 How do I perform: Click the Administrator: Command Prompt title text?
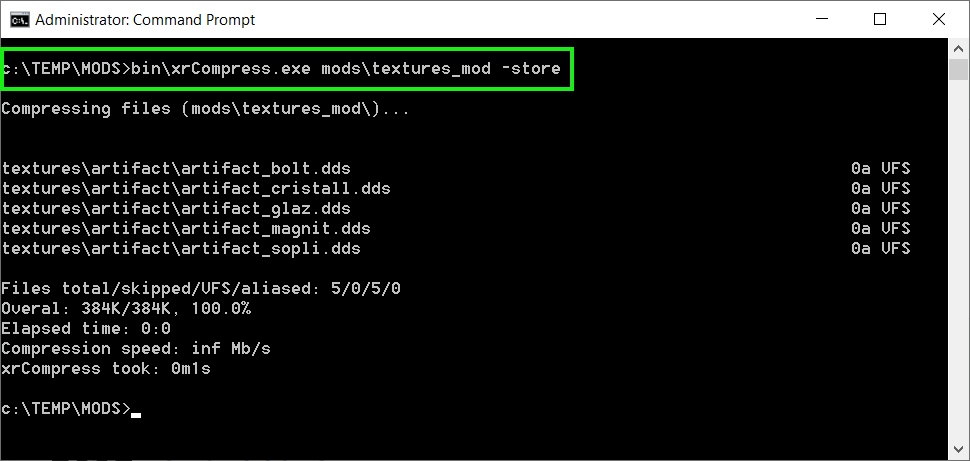coord(145,19)
